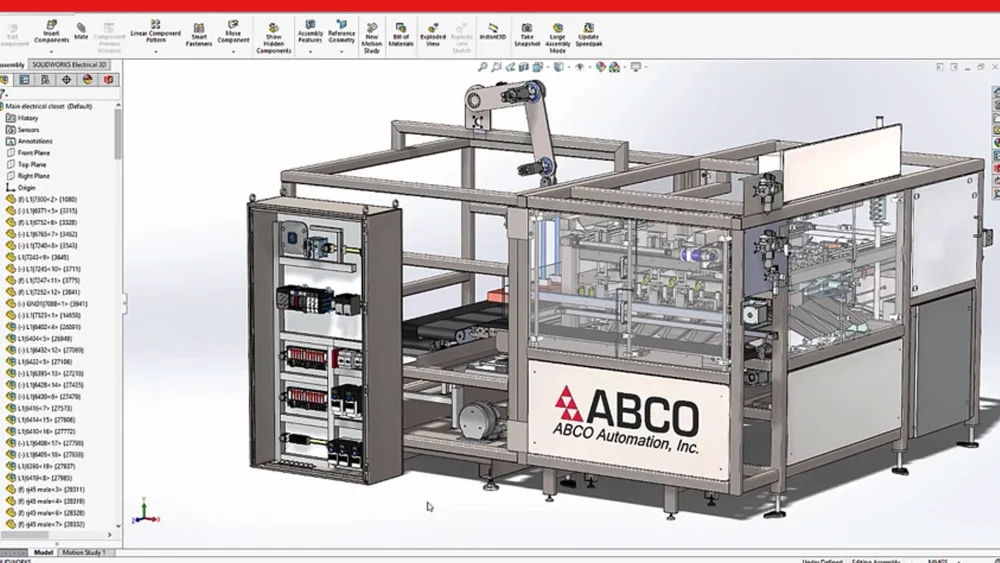Viewport: 1000px width, 563px height.
Task: Select the Mate tool
Action: [x=81, y=31]
